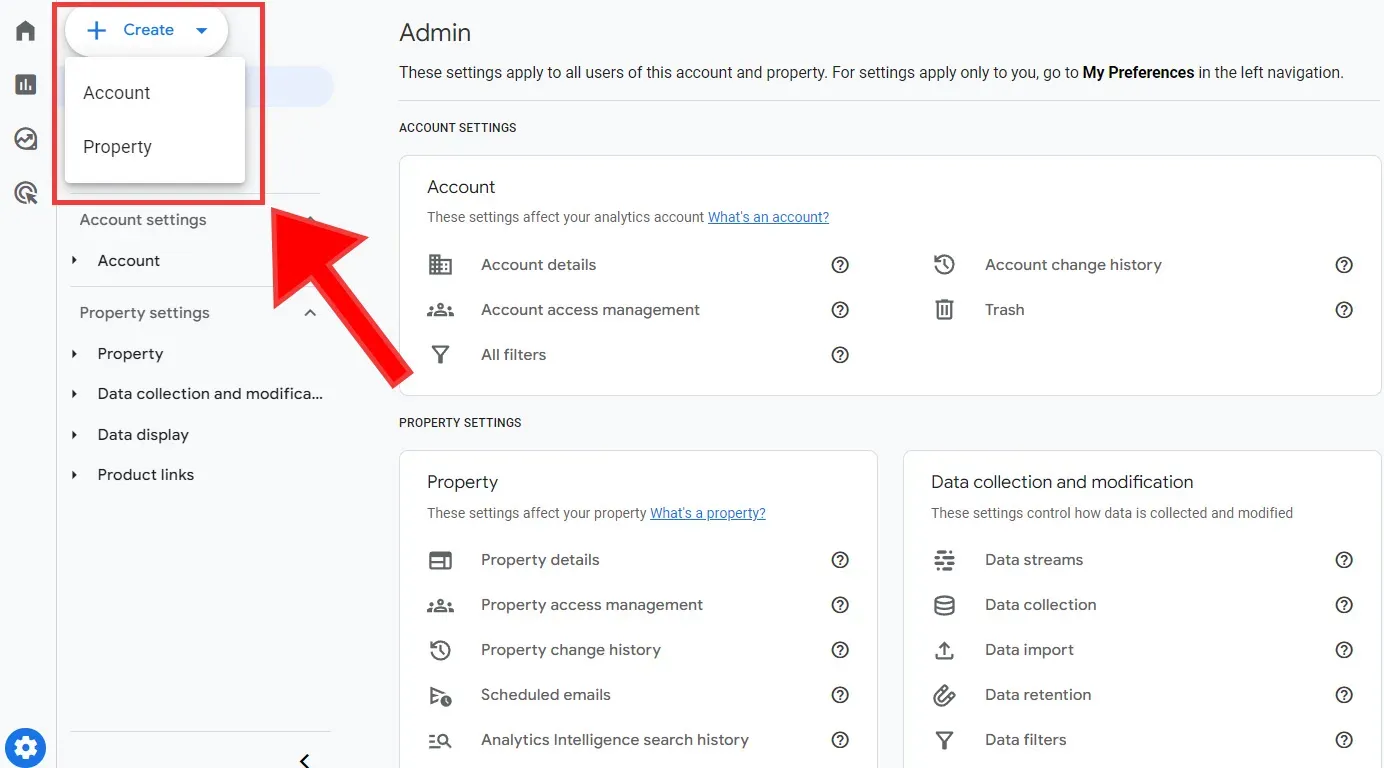This screenshot has width=1384, height=768.
Task: Open the Trash setting
Action: click(x=1004, y=310)
